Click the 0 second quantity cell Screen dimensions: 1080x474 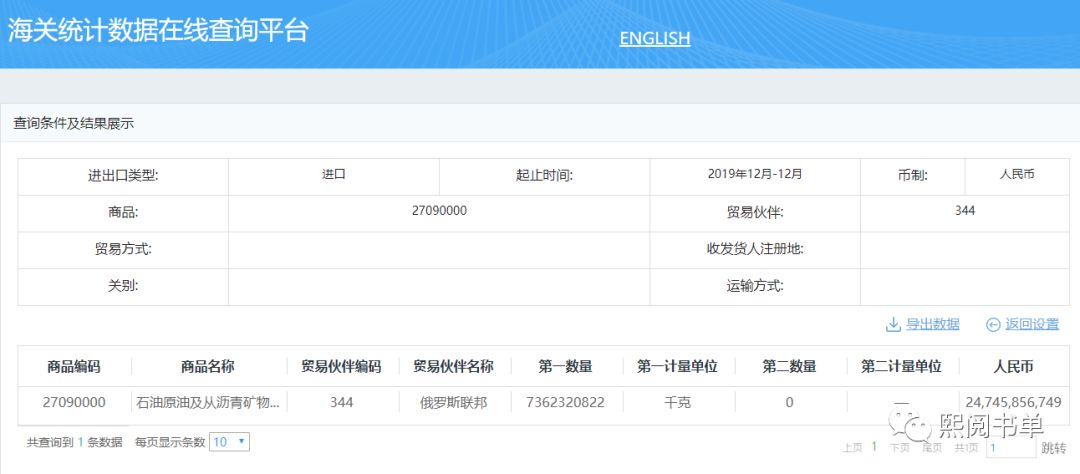pyautogui.click(x=789, y=402)
